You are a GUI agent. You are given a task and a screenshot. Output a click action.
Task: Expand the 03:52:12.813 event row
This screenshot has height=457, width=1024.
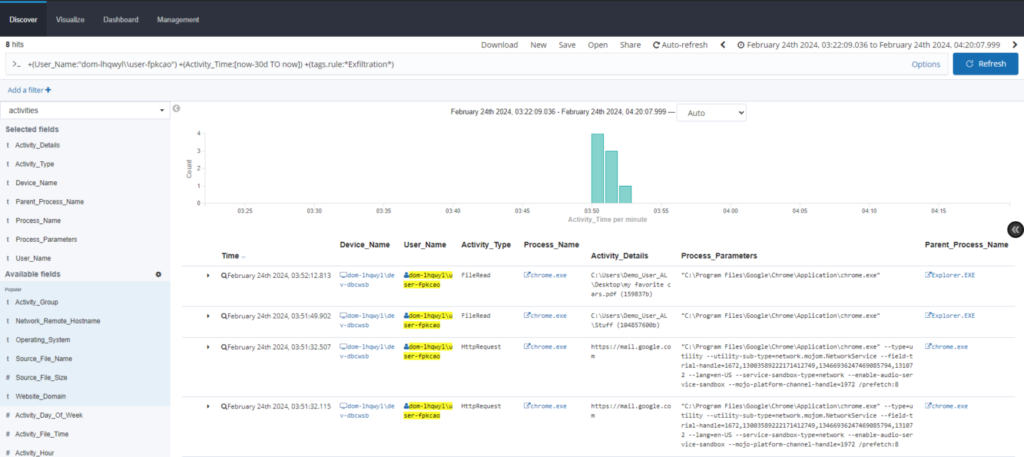click(x=208, y=274)
